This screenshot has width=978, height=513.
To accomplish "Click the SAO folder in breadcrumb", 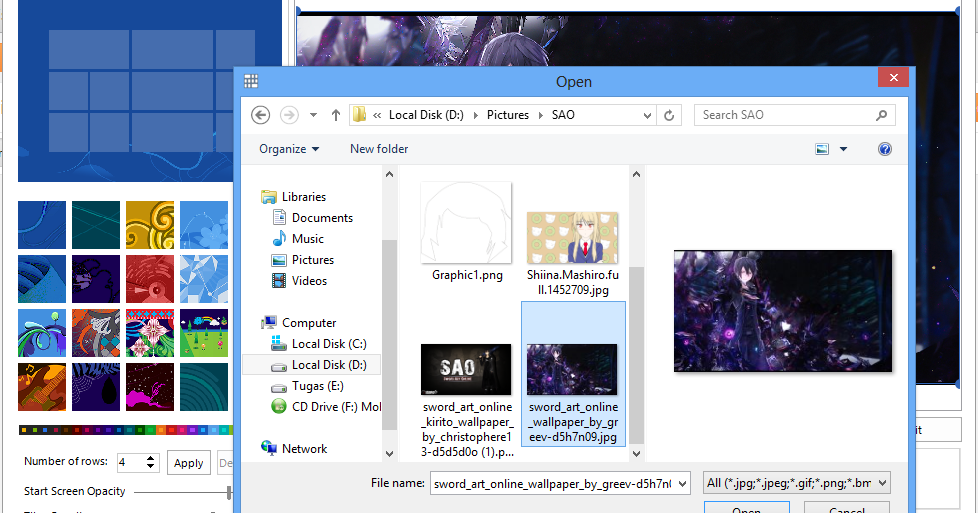I will click(x=563, y=115).
